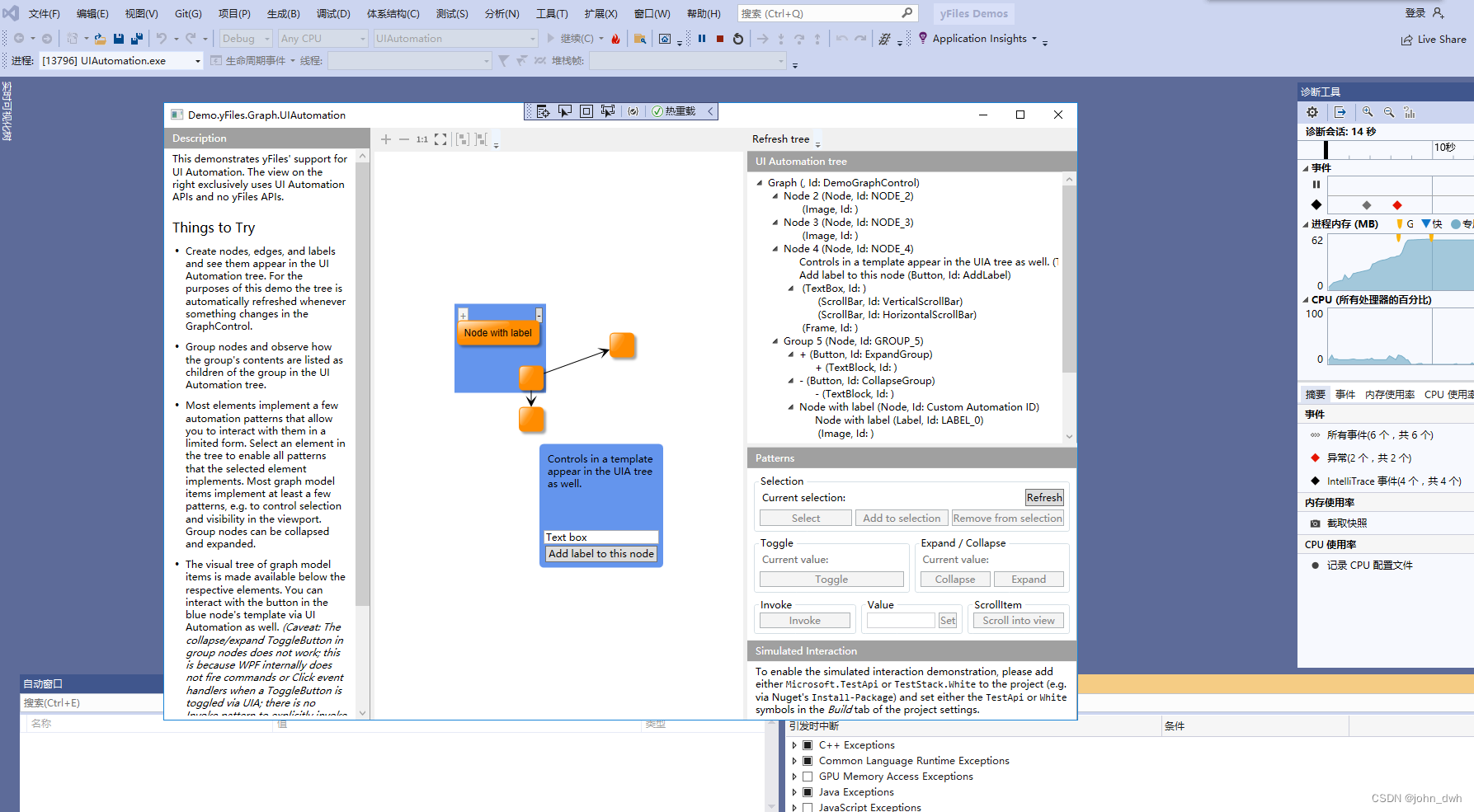
Task: Take memory snapshot camera icon
Action: 1315,523
